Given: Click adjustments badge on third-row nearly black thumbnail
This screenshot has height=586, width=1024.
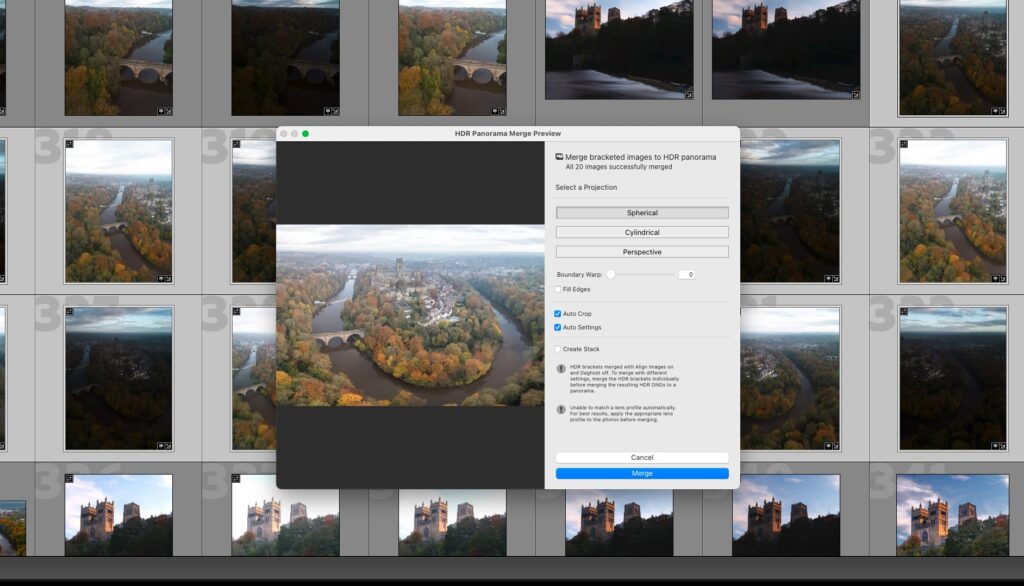Looking at the screenshot, I should click(1002, 446).
